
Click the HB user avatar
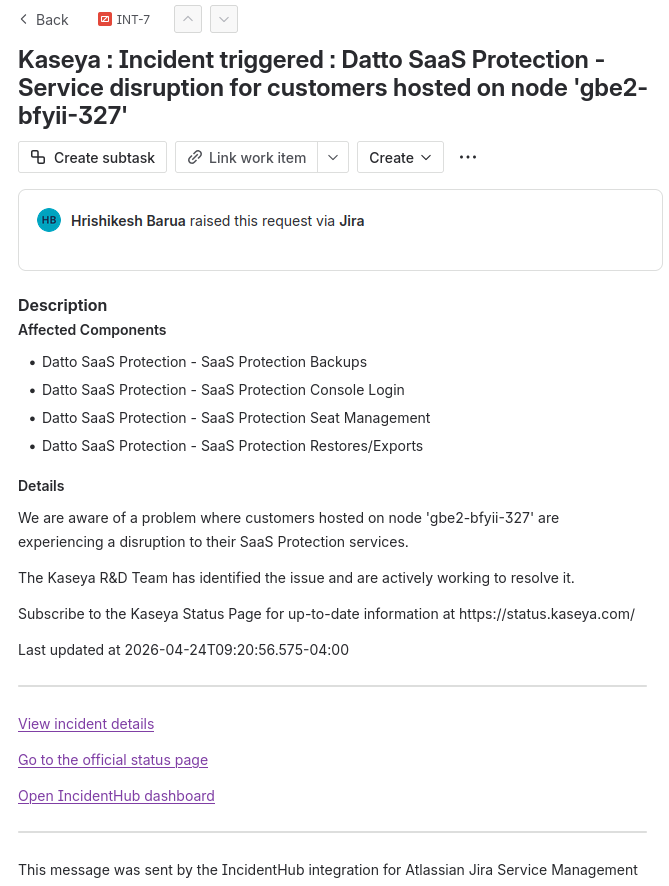click(49, 220)
